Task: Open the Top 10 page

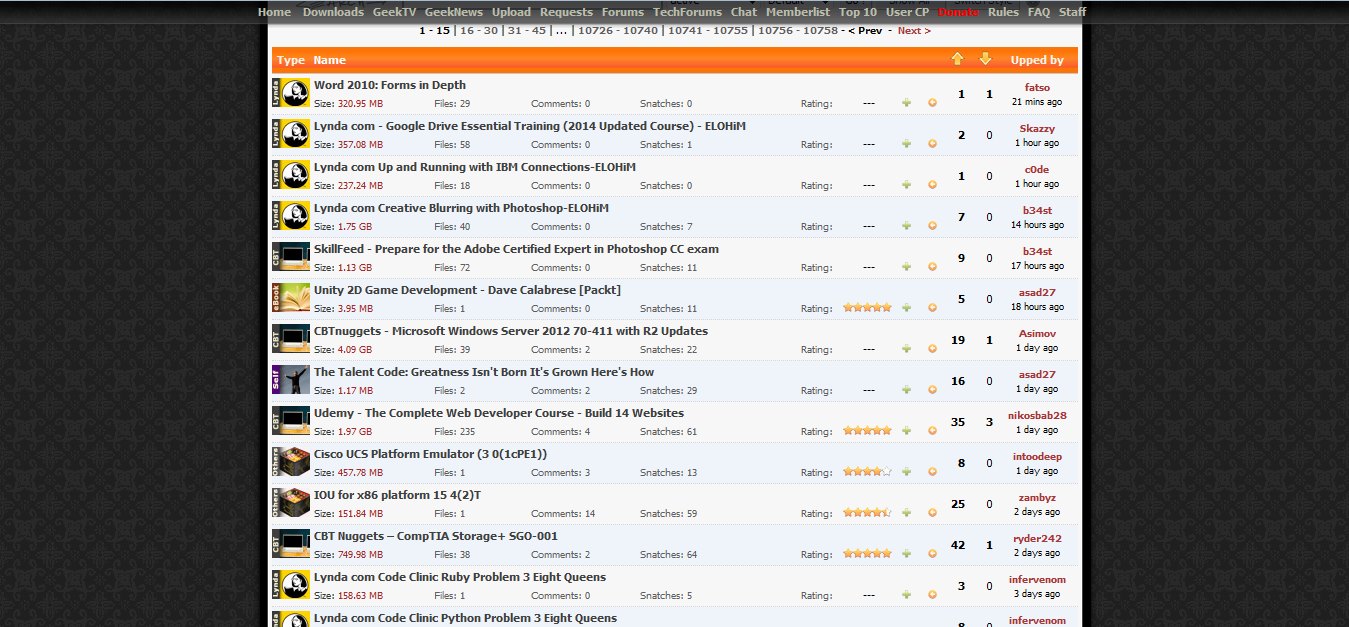Action: coord(858,12)
